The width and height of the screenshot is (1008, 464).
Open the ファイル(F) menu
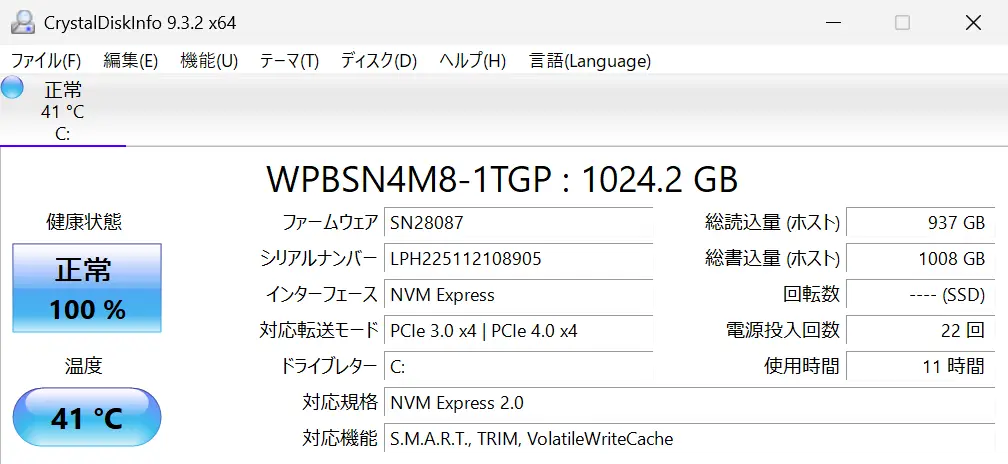point(45,61)
